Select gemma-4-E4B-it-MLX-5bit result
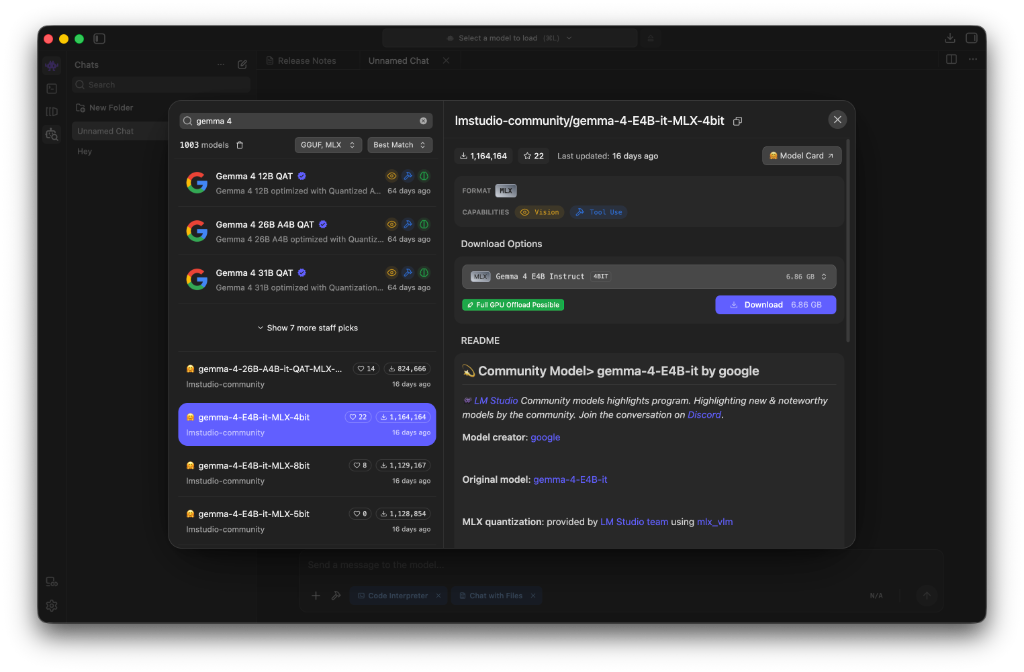 coord(307,521)
